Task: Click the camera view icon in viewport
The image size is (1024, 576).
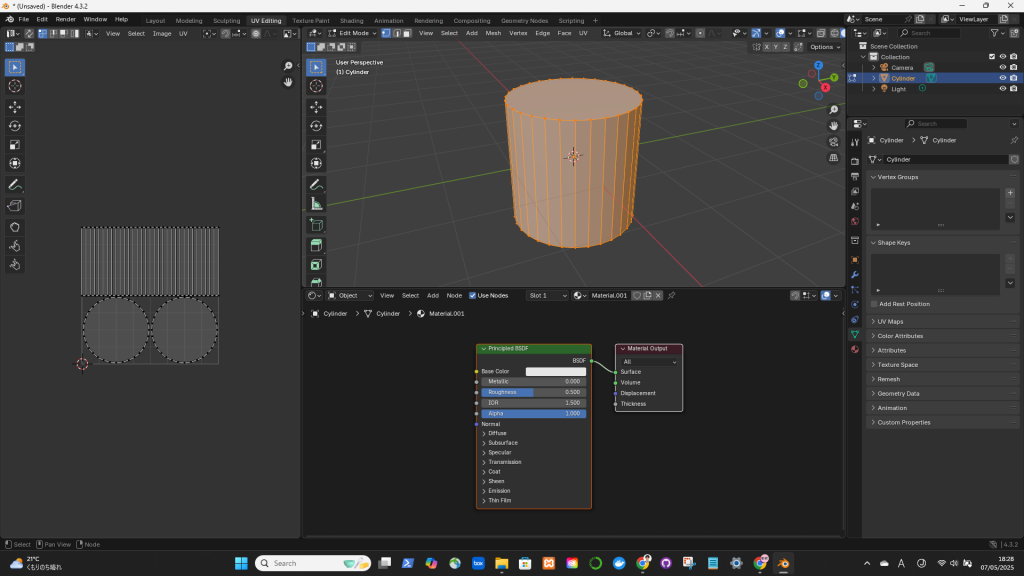Action: click(x=834, y=142)
